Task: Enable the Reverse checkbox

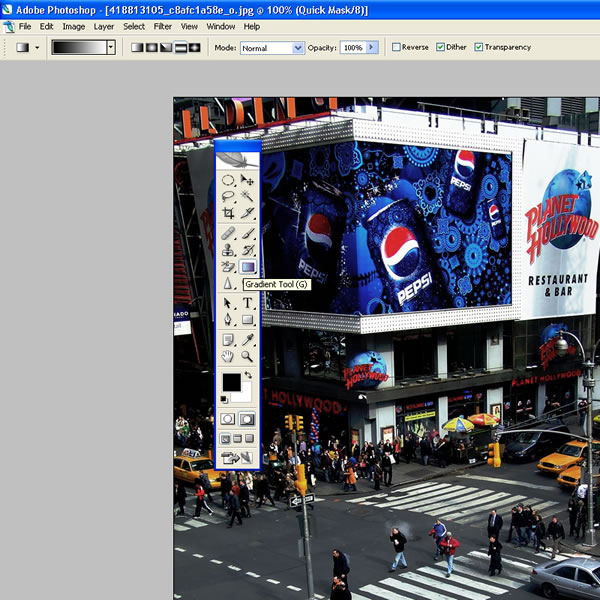Action: 397,47
